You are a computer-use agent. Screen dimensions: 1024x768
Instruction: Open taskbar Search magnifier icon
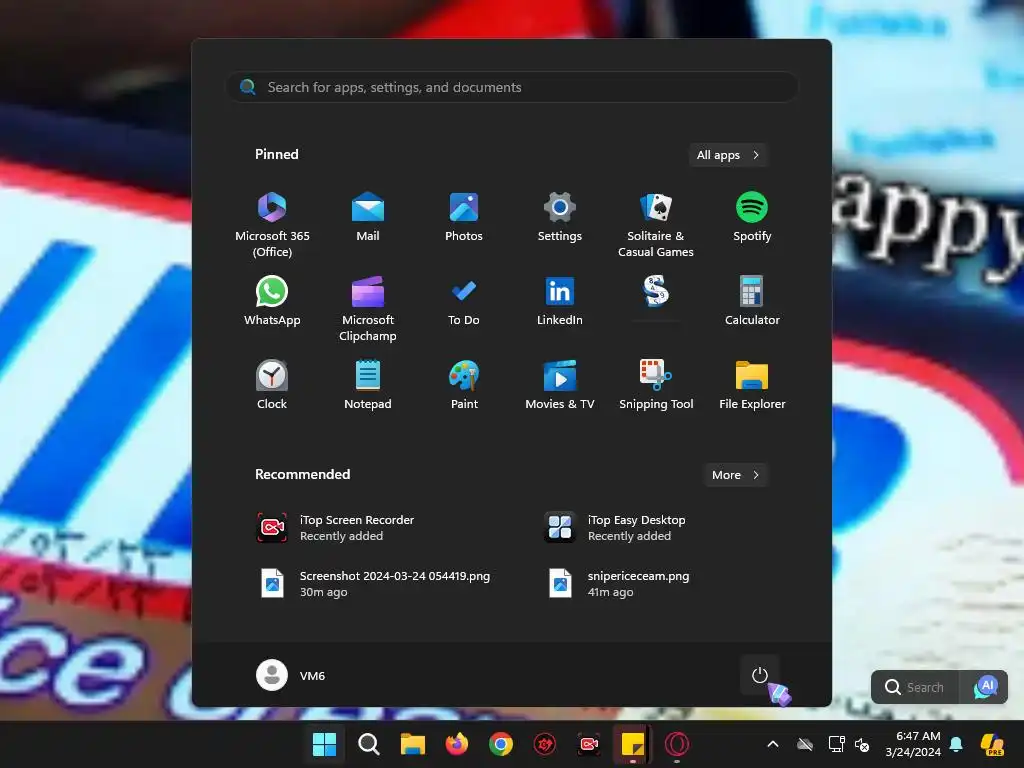pyautogui.click(x=369, y=744)
